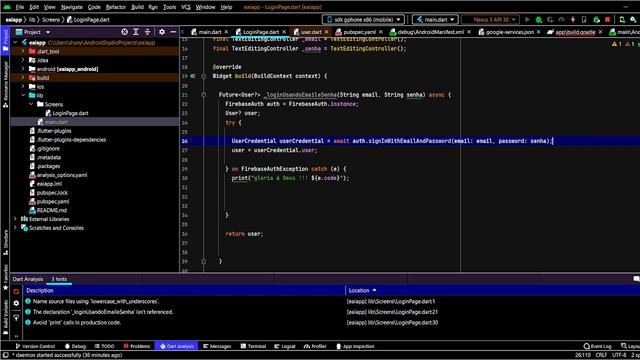Open the Logcat tool window
This screenshot has width=640, height=360.
coord(285,346)
